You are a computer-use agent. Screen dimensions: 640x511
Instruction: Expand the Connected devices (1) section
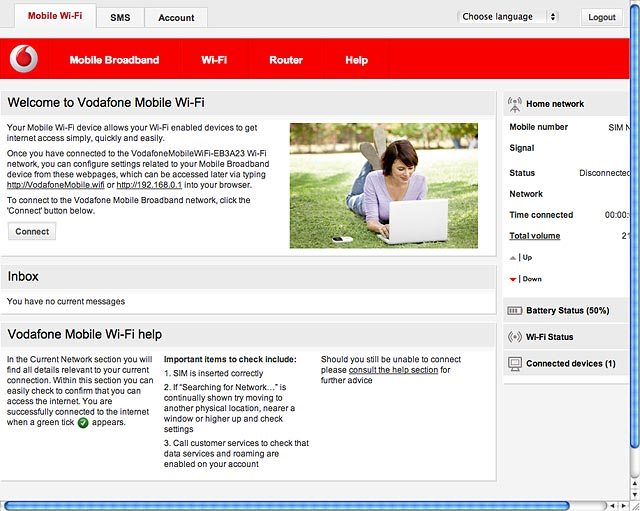(x=566, y=364)
